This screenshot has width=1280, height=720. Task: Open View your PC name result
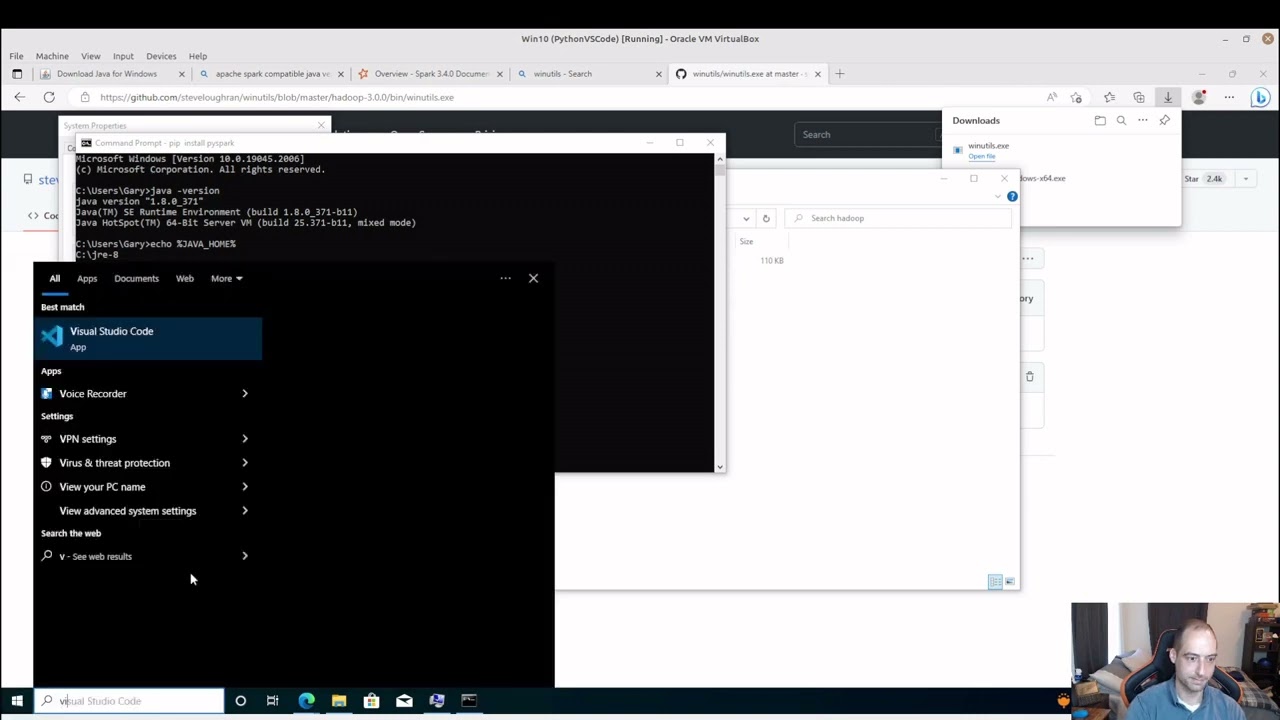pyautogui.click(x=102, y=487)
